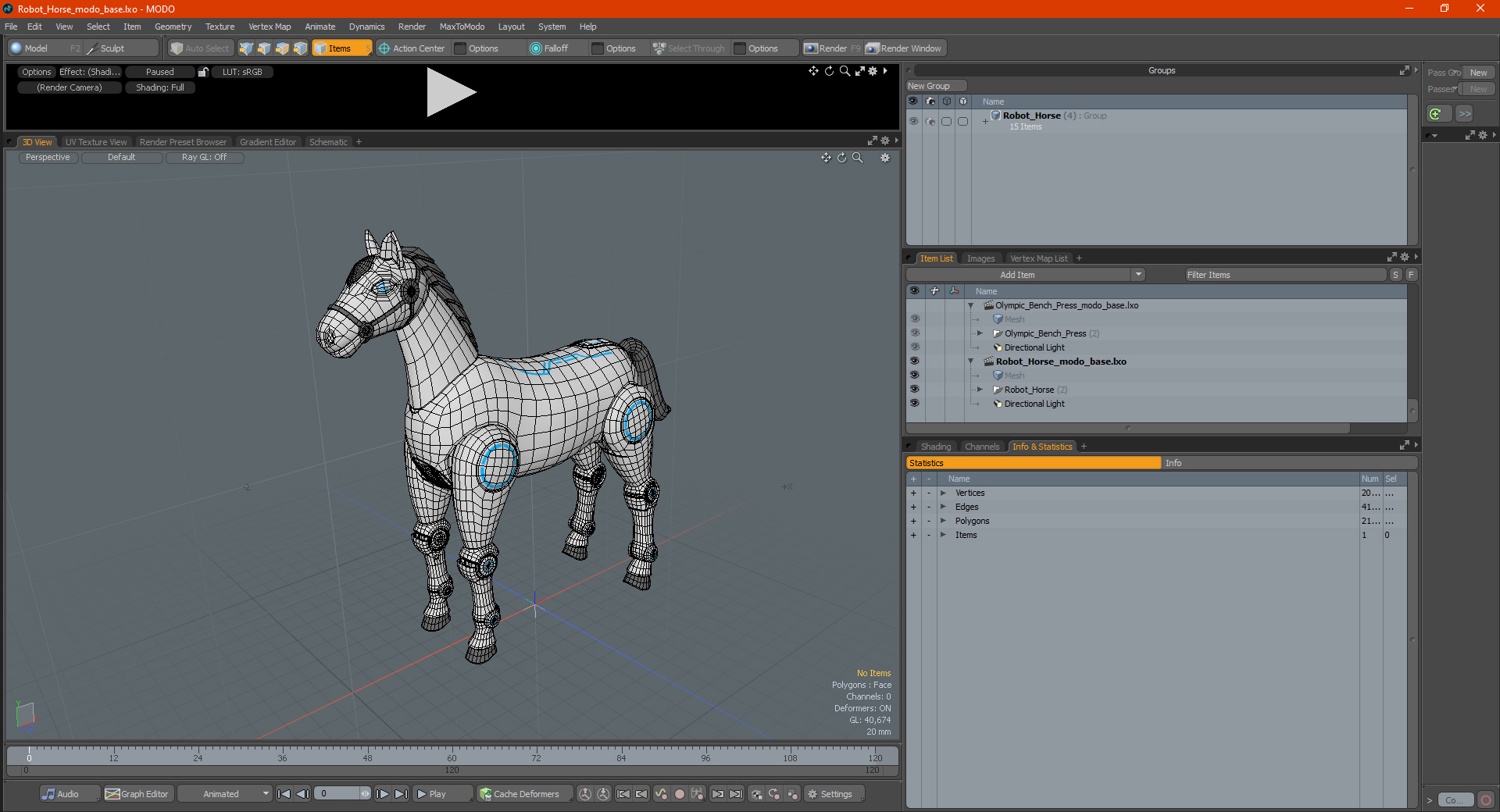This screenshot has height=812, width=1500.
Task: Click rotate icon in 3D viewport
Action: [x=841, y=158]
